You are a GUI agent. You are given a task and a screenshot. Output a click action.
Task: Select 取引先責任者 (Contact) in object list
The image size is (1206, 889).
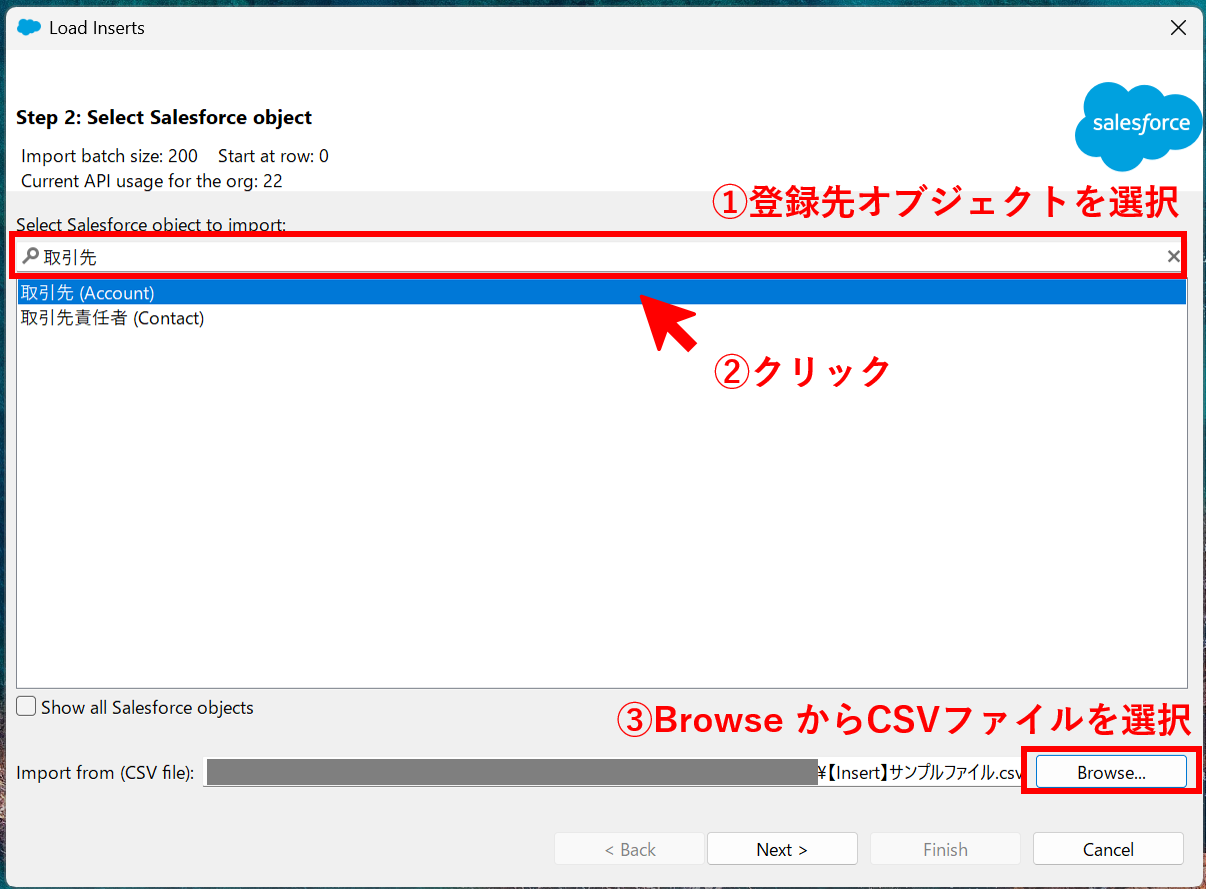[602, 318]
